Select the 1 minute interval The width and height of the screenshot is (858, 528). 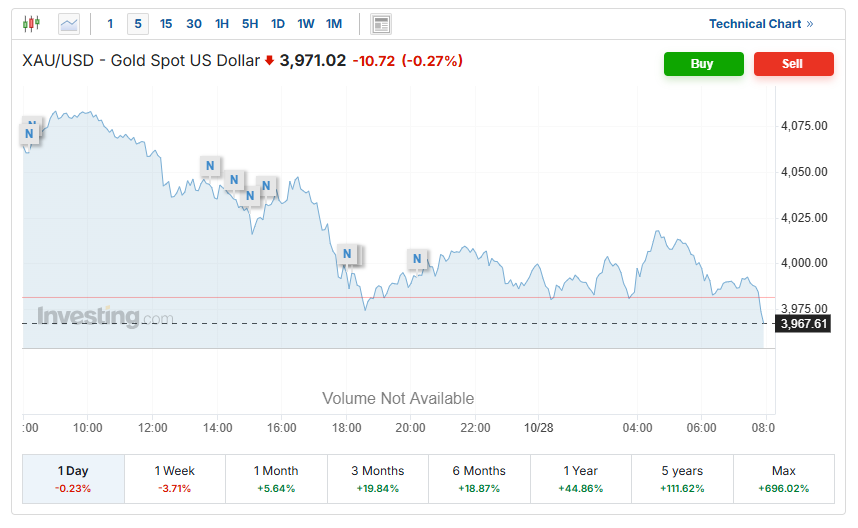(x=110, y=24)
